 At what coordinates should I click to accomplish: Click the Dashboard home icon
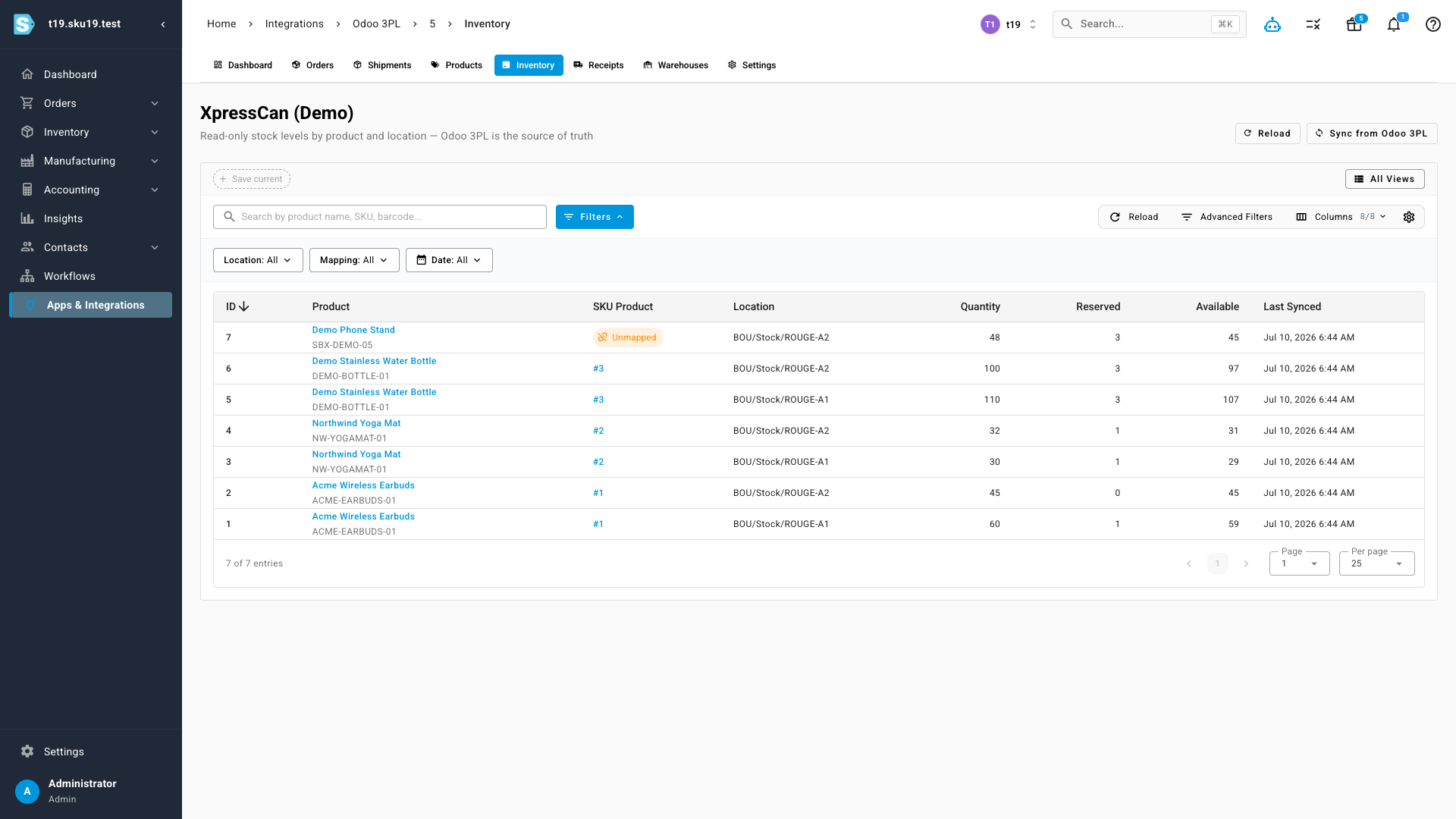(27, 74)
